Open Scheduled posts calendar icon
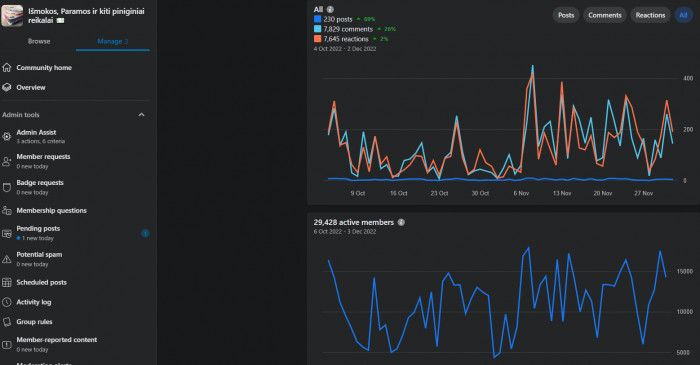 [6, 282]
